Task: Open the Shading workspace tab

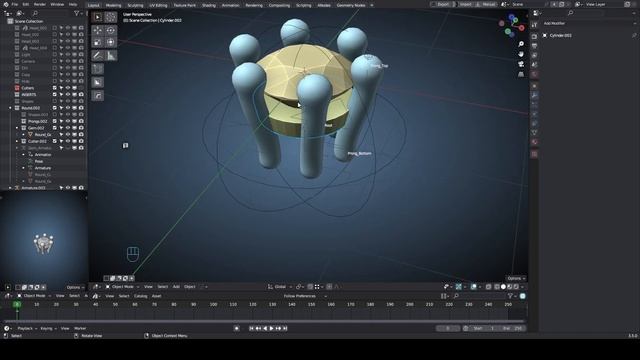Action: pyautogui.click(x=209, y=5)
